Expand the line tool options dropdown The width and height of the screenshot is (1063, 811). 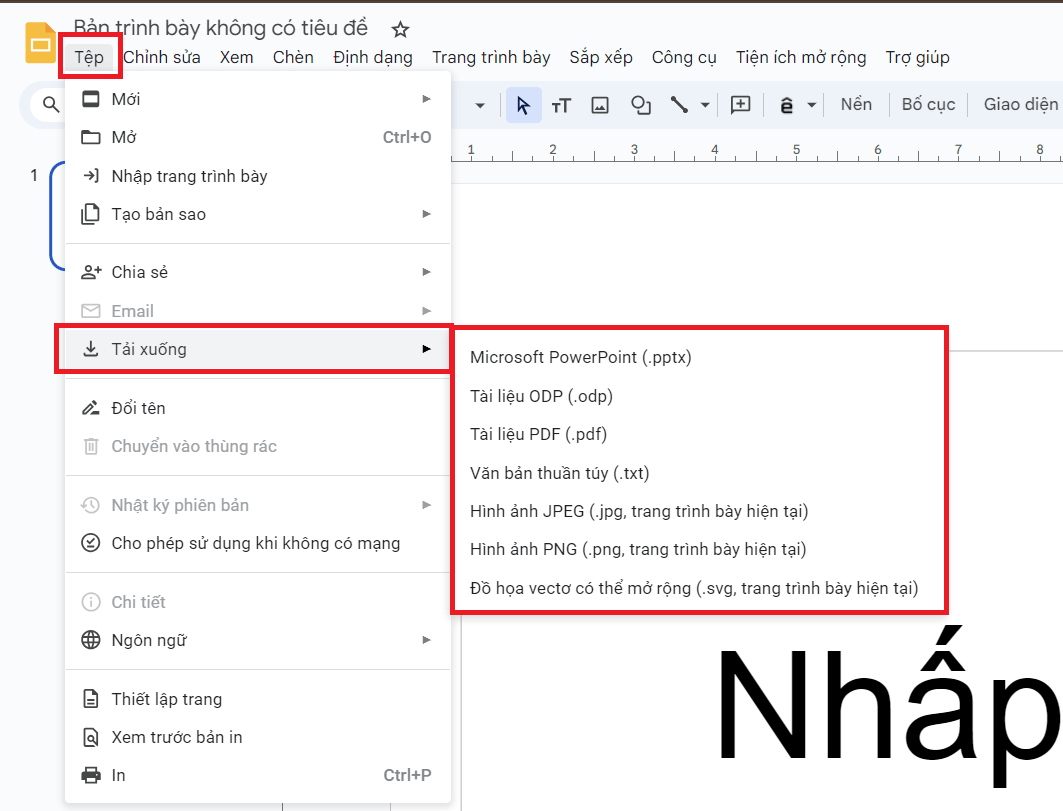(706, 104)
